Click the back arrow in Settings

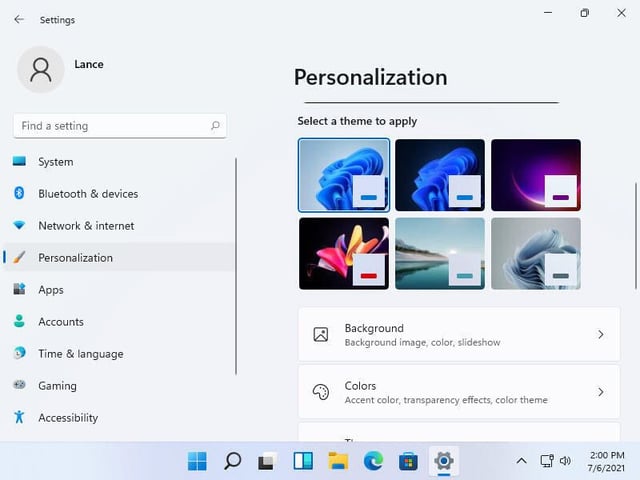[19, 19]
